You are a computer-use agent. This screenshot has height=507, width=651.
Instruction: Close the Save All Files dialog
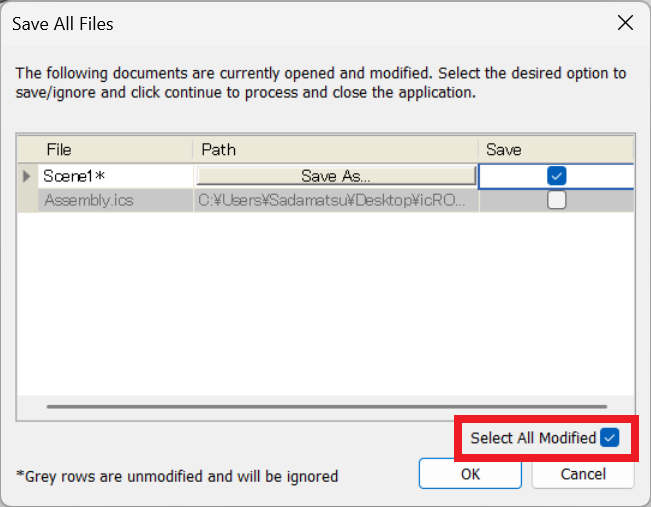click(x=625, y=23)
